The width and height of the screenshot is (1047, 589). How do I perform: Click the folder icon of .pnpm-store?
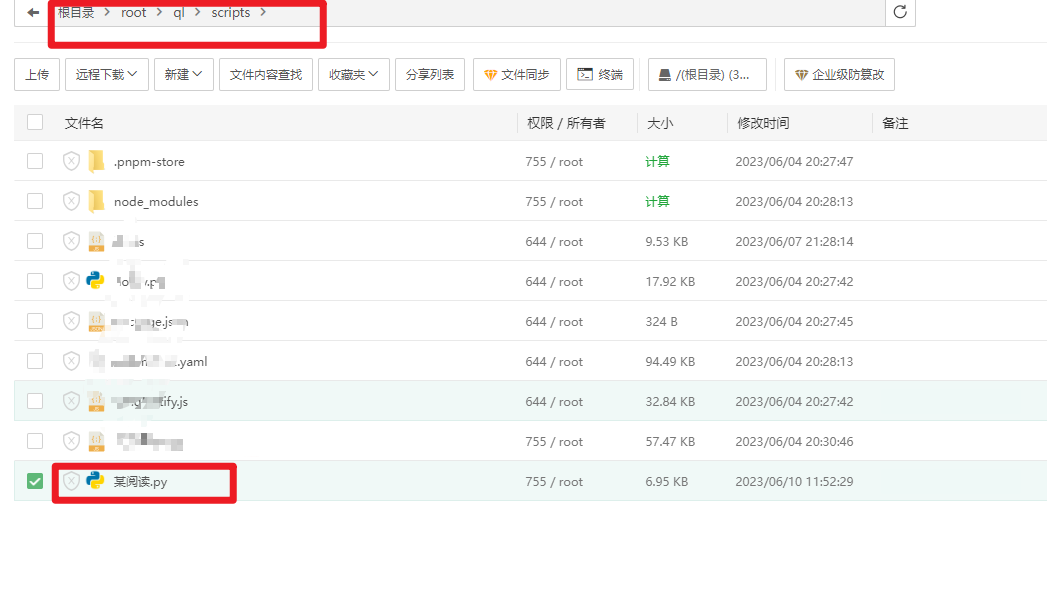pyautogui.click(x=97, y=161)
